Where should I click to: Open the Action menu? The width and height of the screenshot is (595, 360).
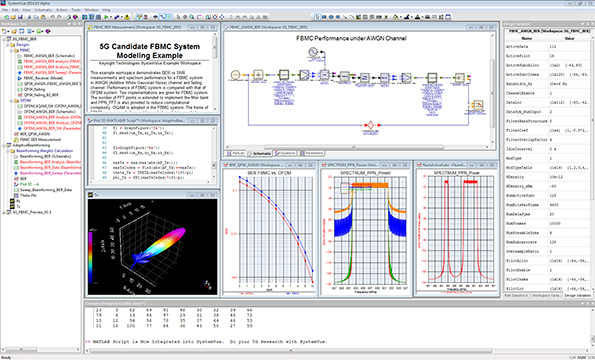[61, 10]
